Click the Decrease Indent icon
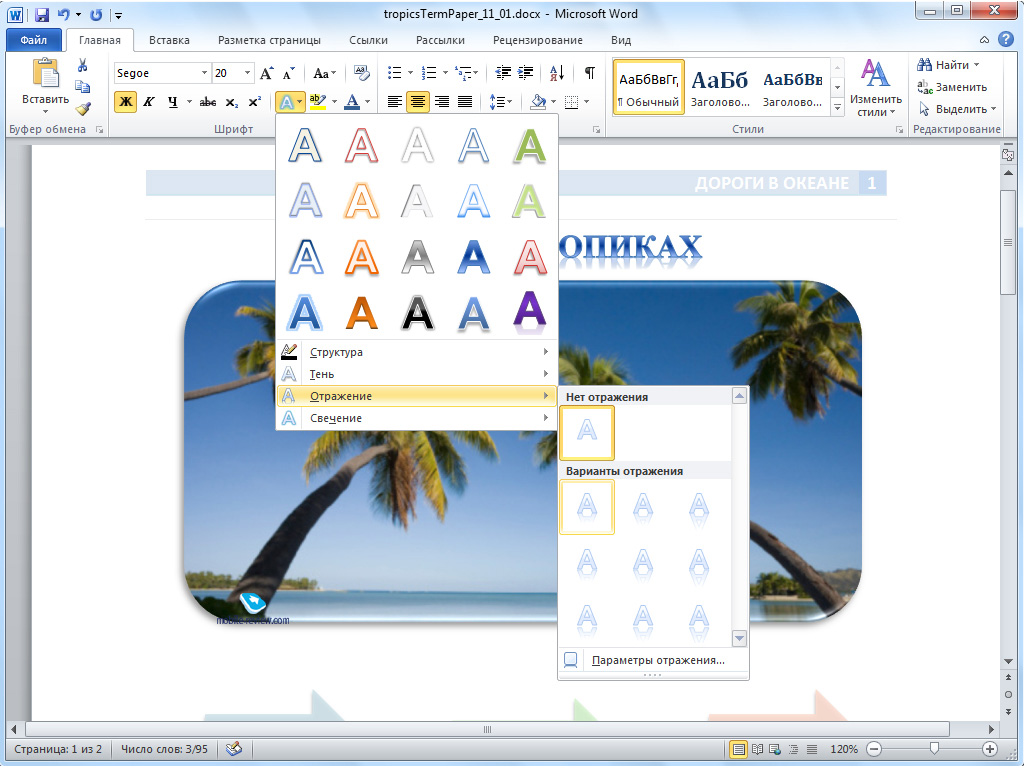Viewport: 1024px width, 768px height. [503, 72]
